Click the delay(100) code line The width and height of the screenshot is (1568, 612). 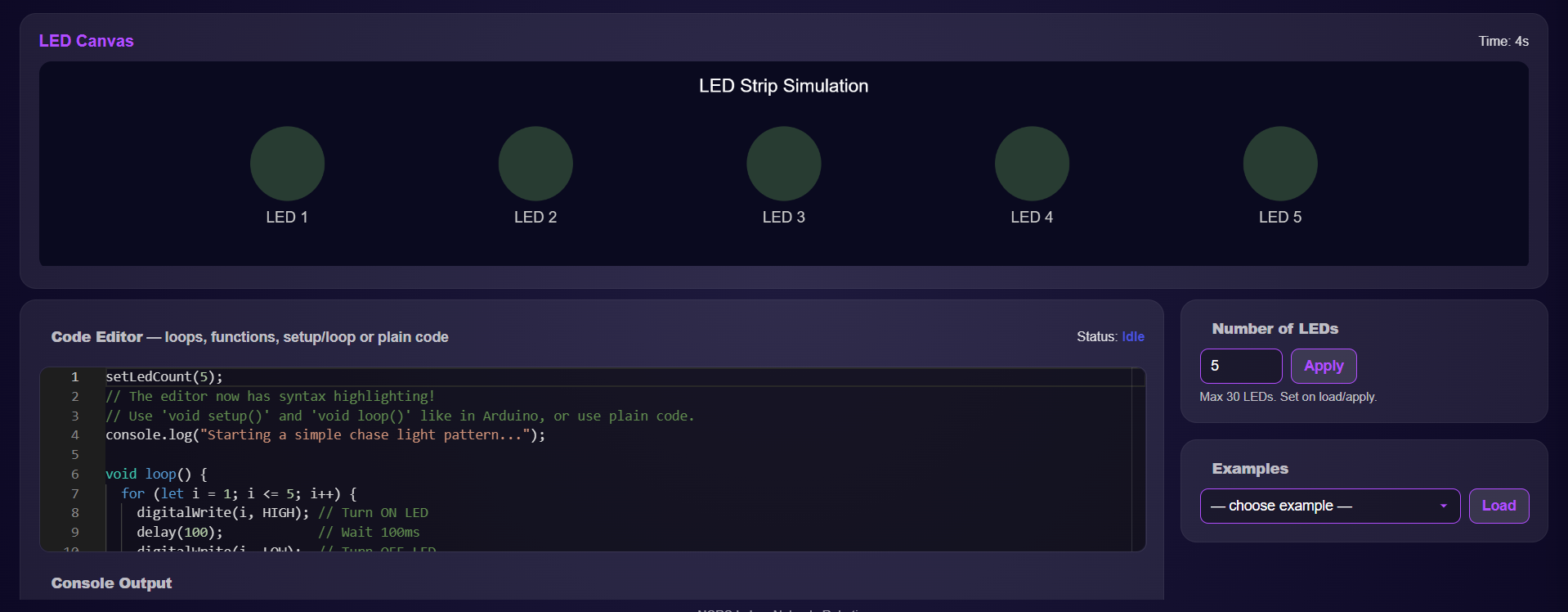click(179, 533)
